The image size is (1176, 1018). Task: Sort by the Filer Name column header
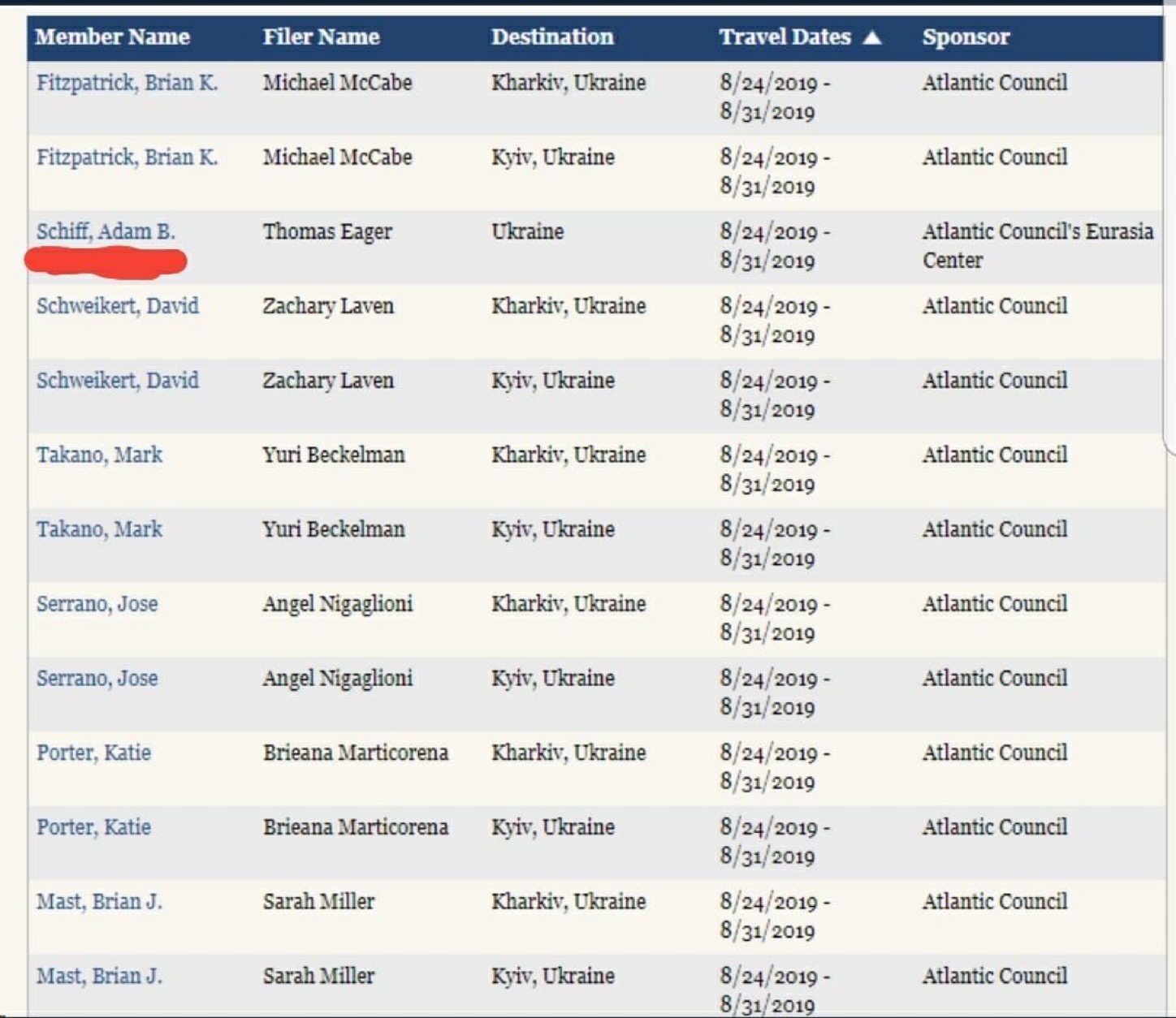coord(321,37)
